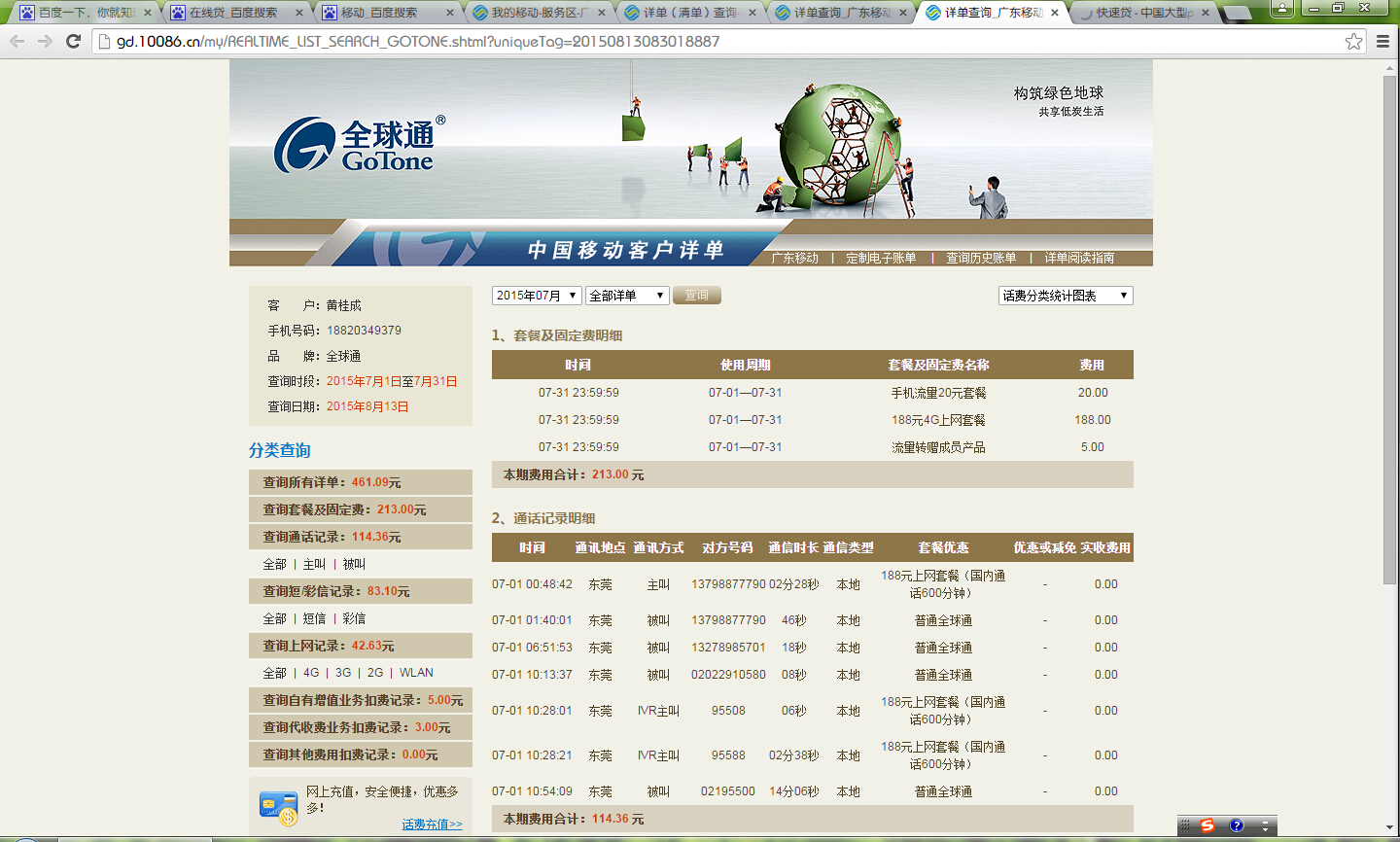Open the 2015年07月 month dropdown
The image size is (1400, 842).
[x=537, y=296]
